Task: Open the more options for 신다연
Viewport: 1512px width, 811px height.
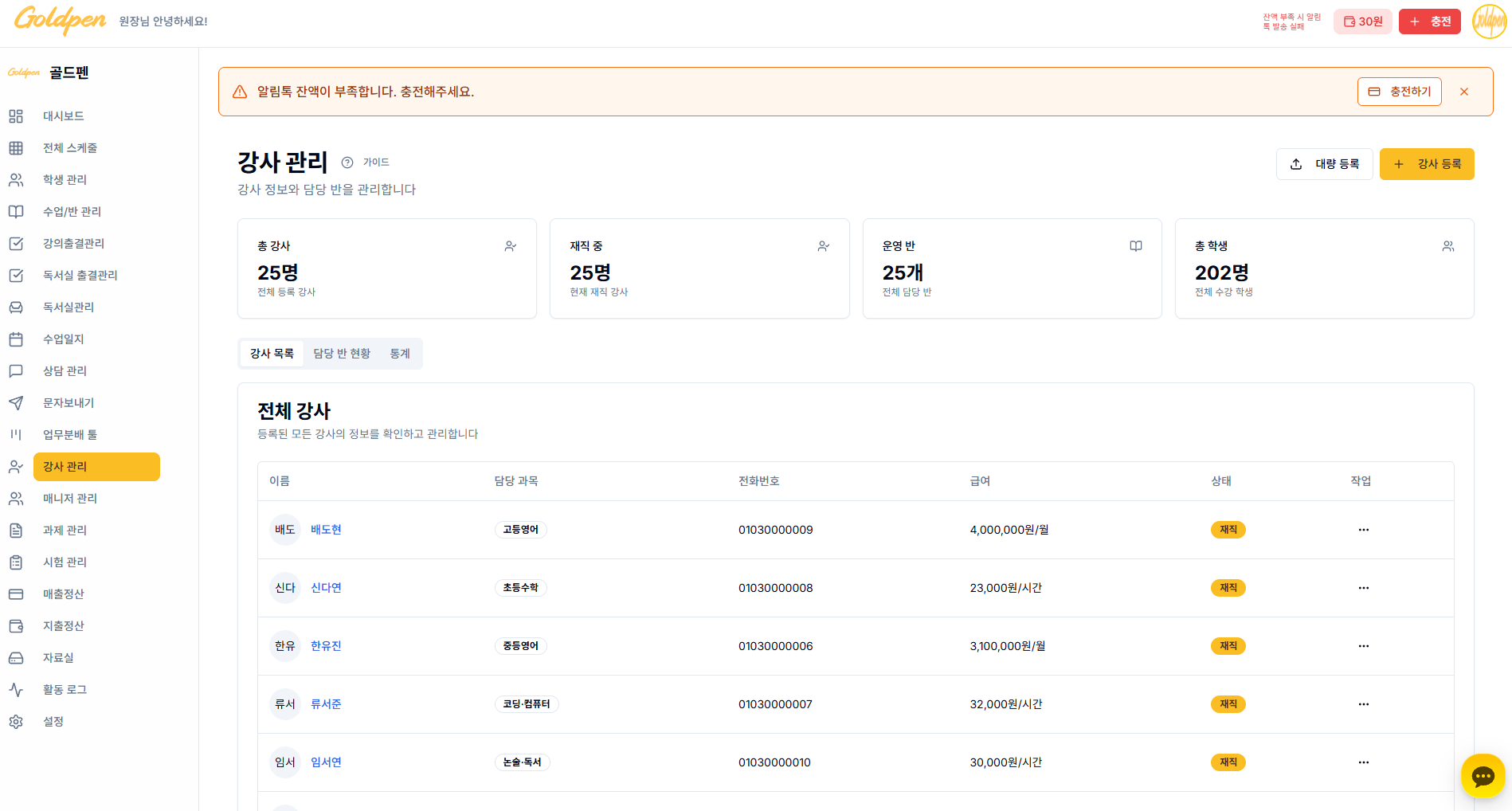Action: [x=1363, y=588]
